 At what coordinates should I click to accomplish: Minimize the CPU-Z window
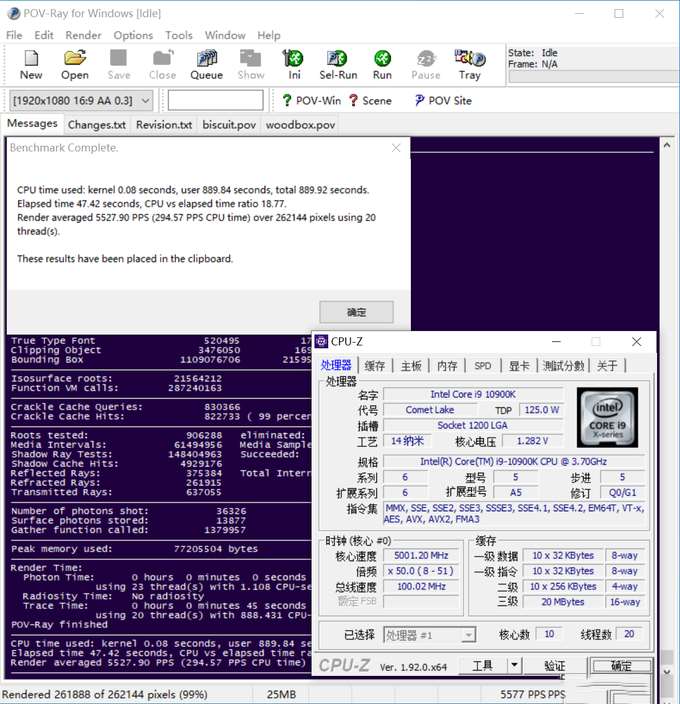pos(556,342)
